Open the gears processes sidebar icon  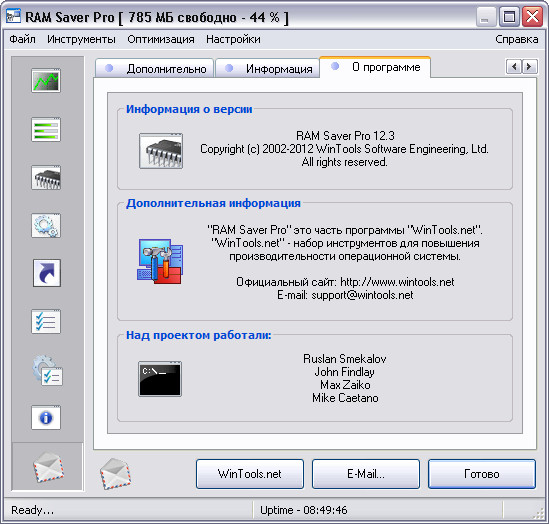click(x=46, y=226)
